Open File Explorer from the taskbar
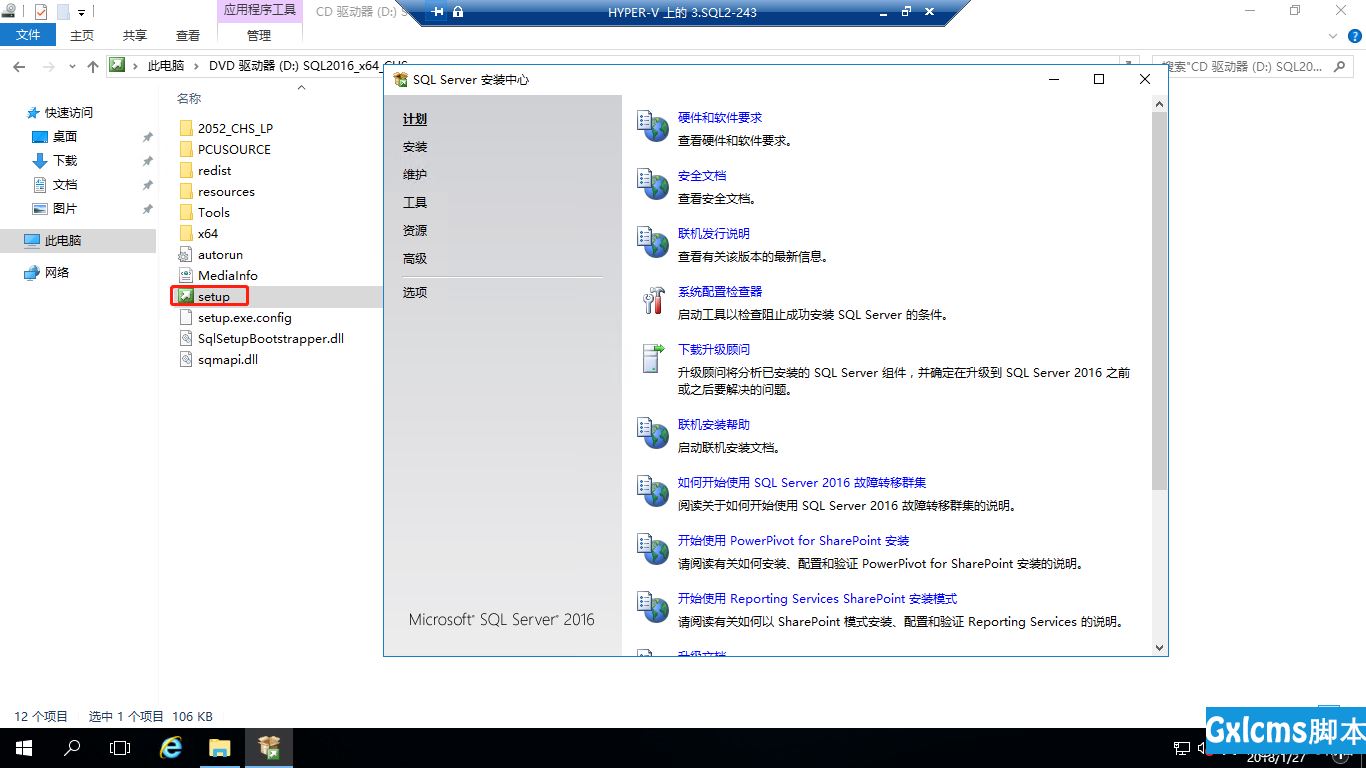The image size is (1366, 768). 219,747
